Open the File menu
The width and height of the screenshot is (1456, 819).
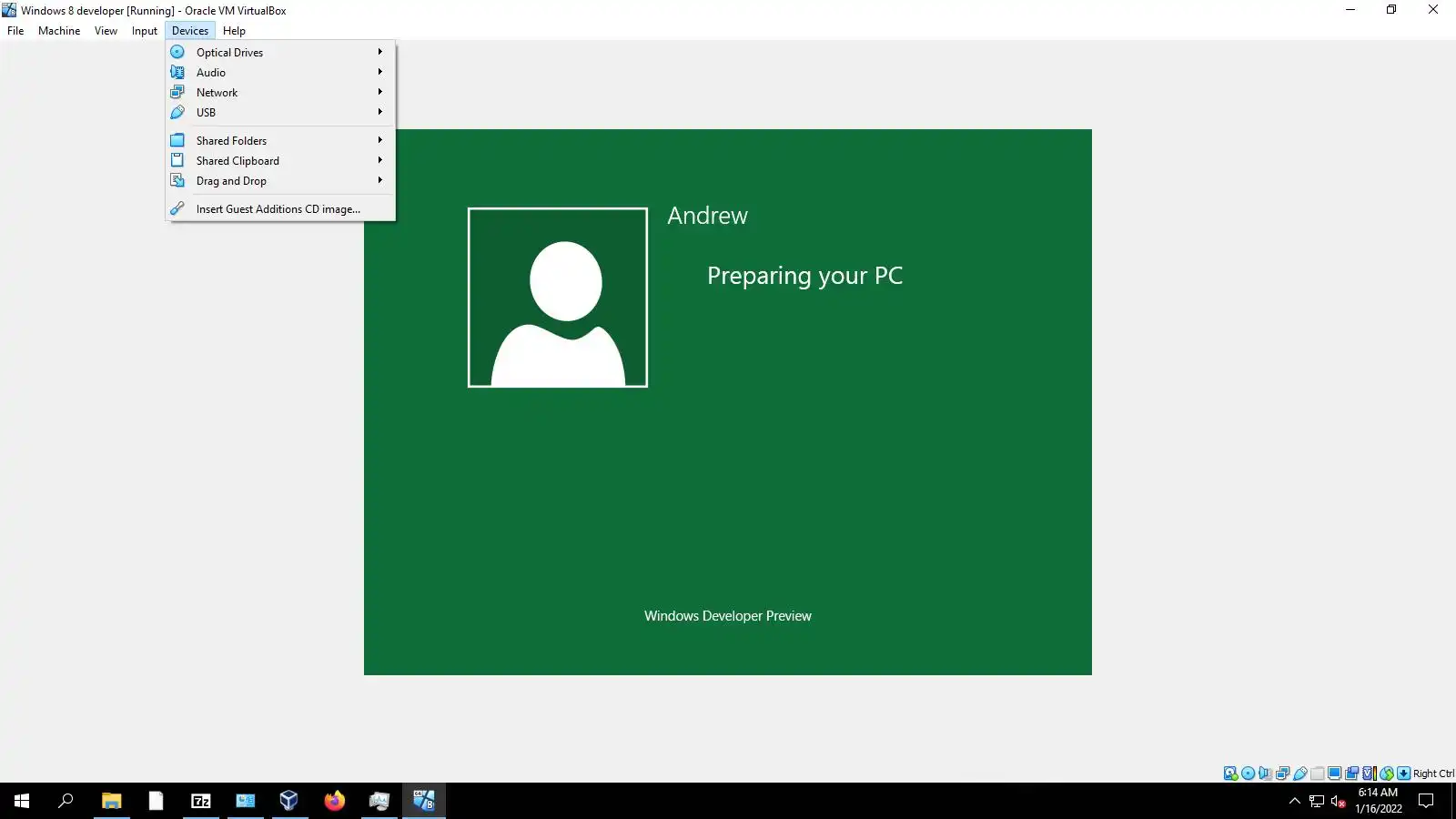pyautogui.click(x=15, y=30)
